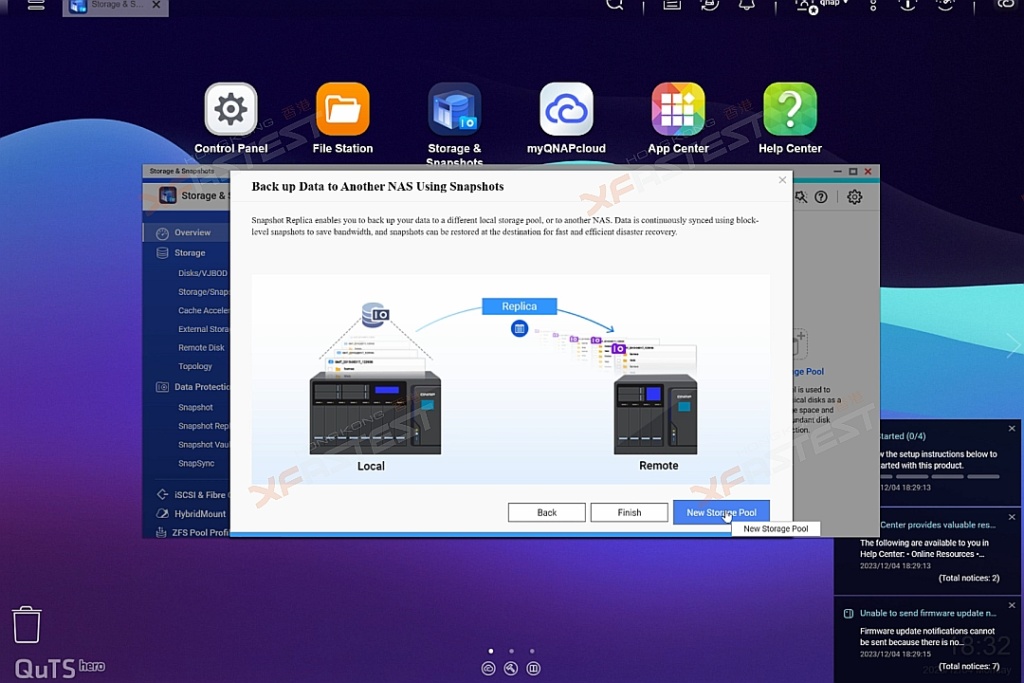Viewport: 1024px width, 683px height.
Task: Click the 'ge Pool' link in Storage window
Action: click(808, 372)
